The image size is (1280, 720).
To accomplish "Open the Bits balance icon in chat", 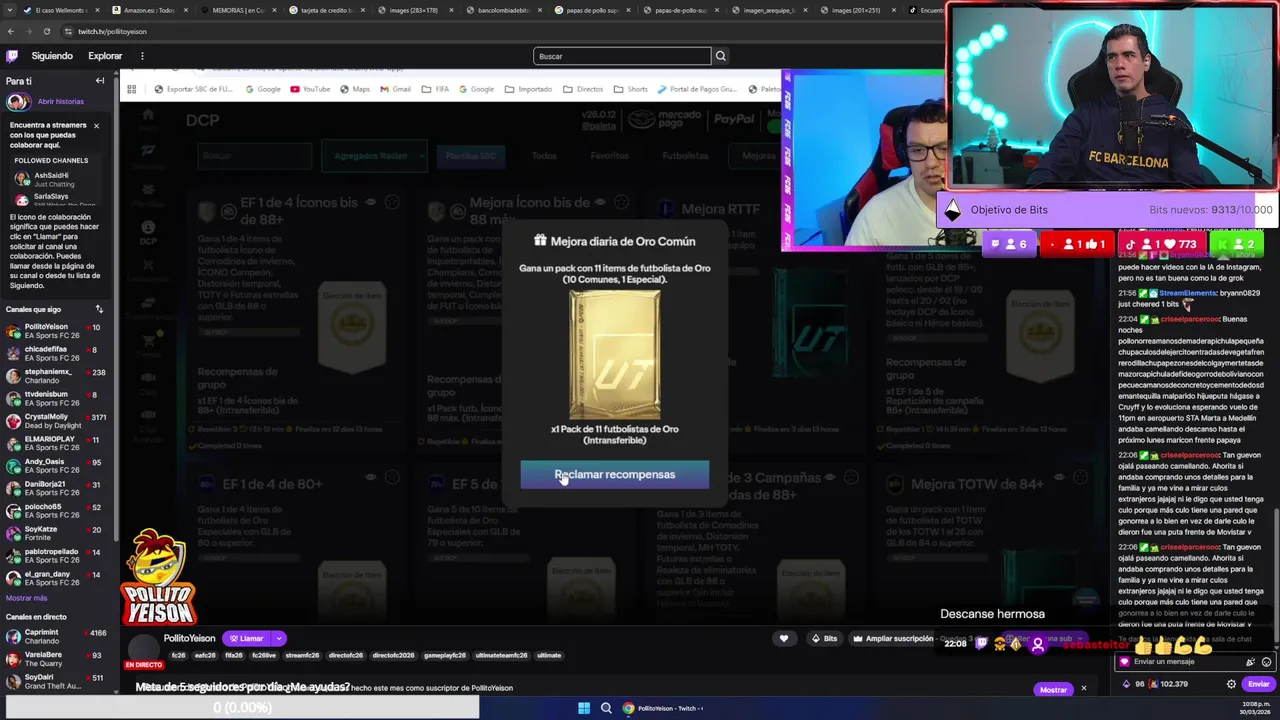I will point(1127,684).
